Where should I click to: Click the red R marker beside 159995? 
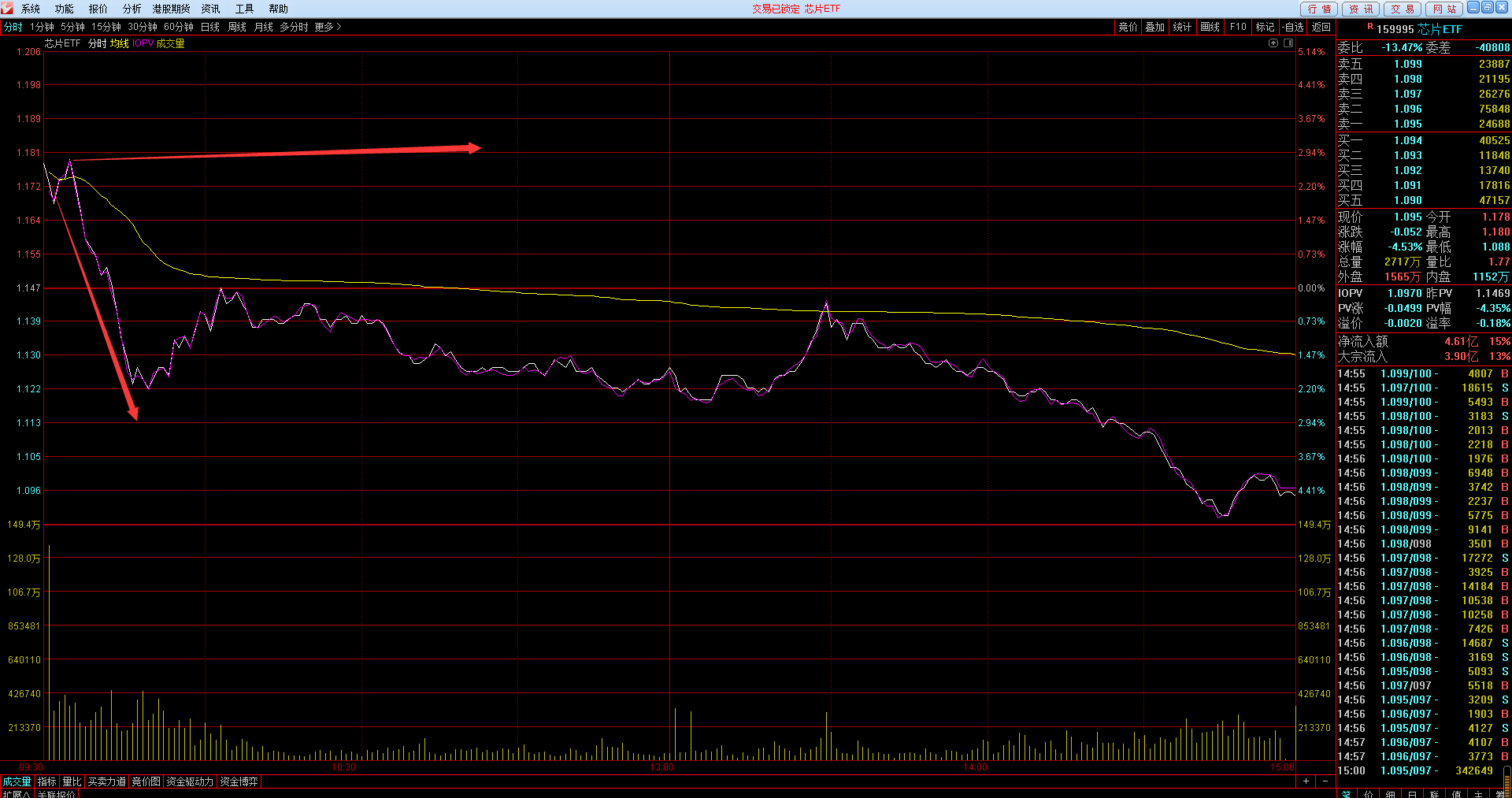1370,27
